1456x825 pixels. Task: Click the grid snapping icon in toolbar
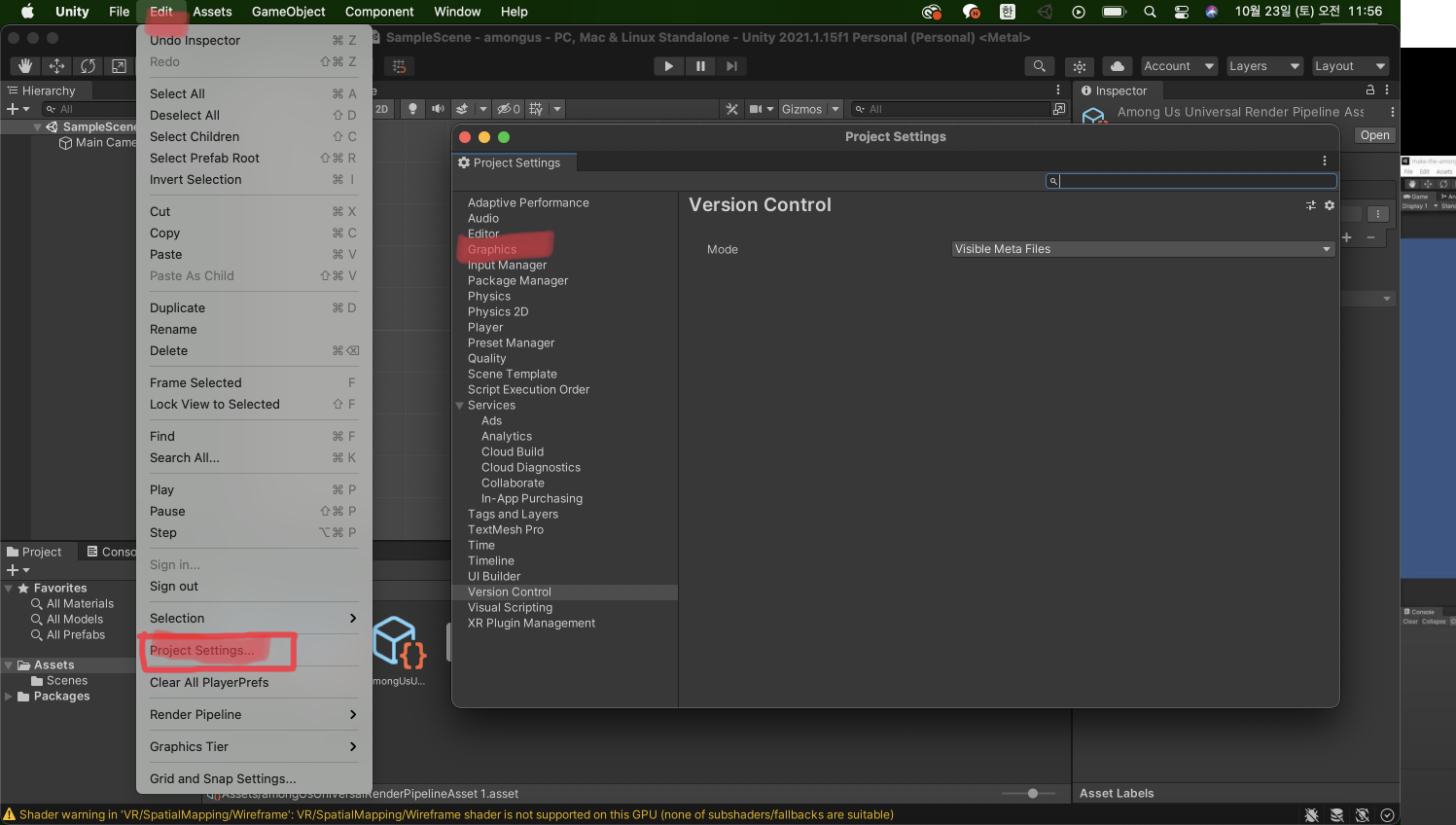(x=399, y=66)
